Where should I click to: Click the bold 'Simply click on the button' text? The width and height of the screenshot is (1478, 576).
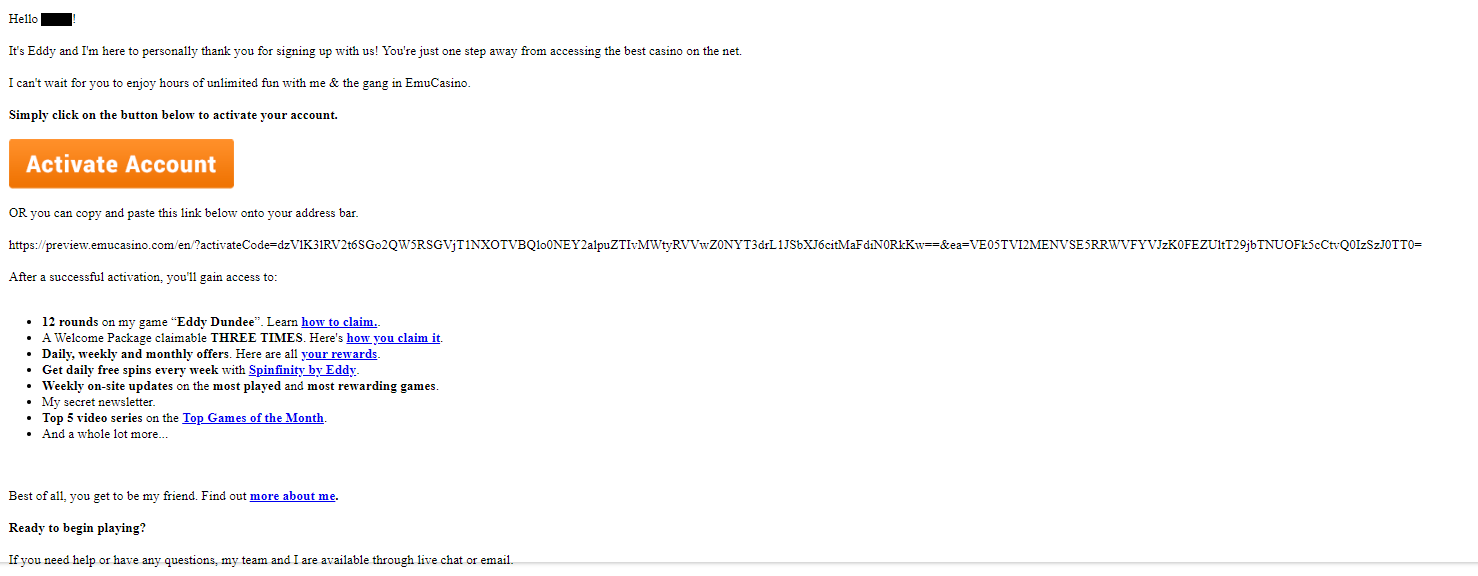pos(173,115)
